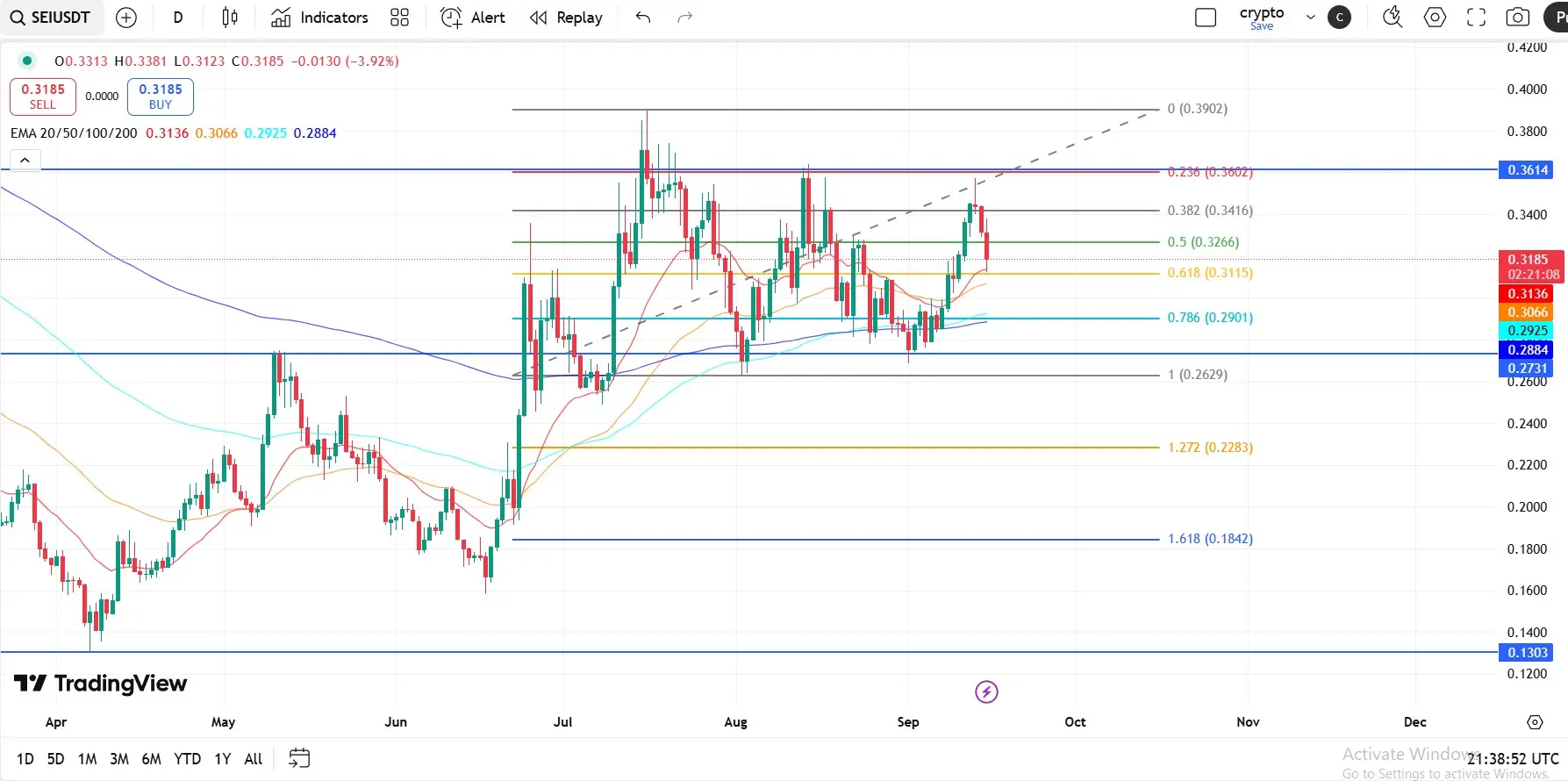
Task: Open the candlestick chart type menu
Action: pyautogui.click(x=230, y=18)
